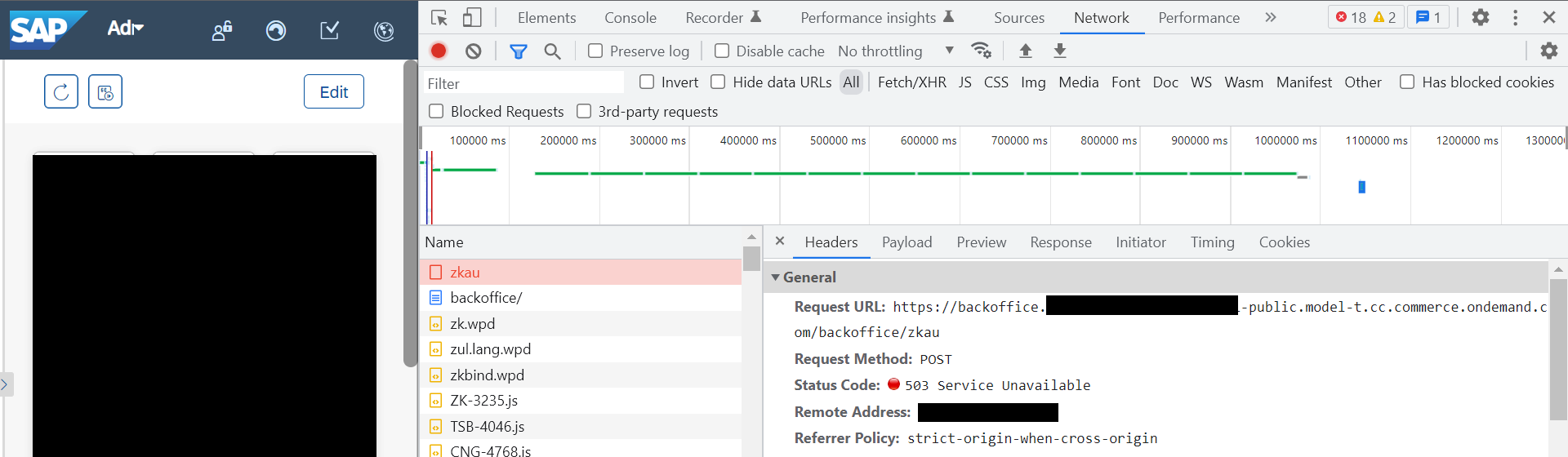The width and height of the screenshot is (1568, 457).
Task: Switch to the Sources tab
Action: 1019,17
